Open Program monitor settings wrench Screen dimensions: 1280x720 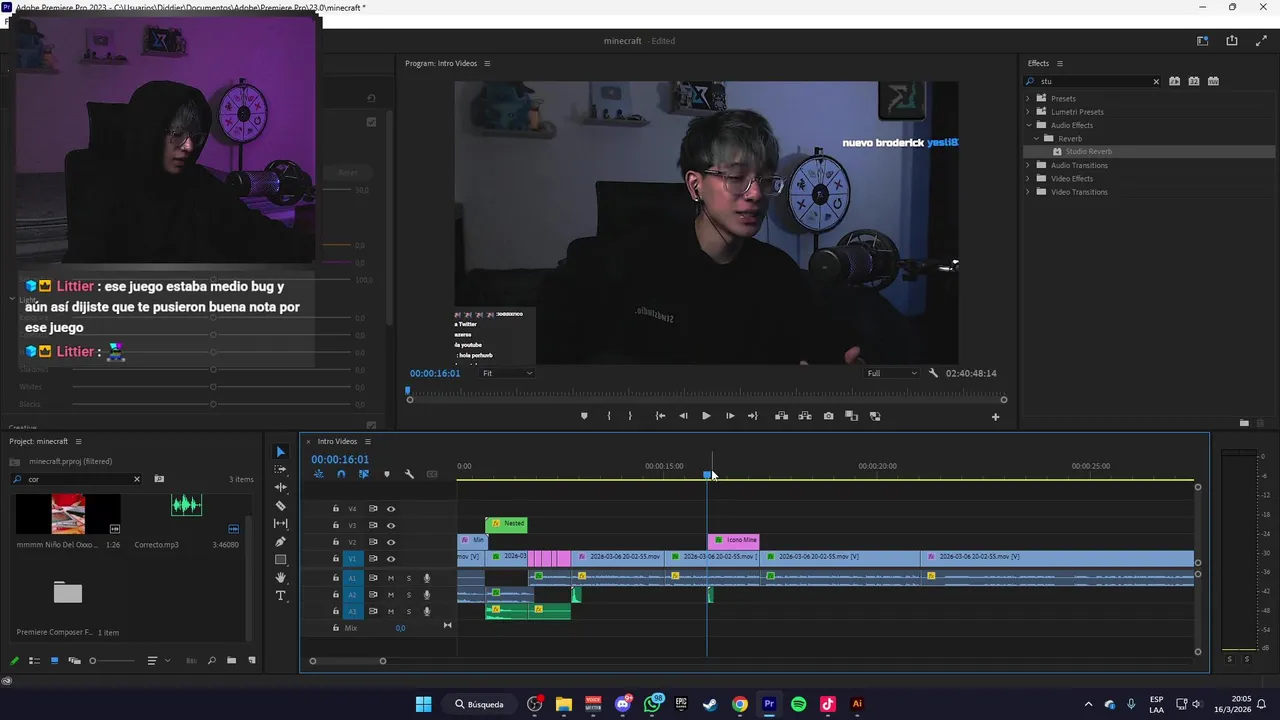(x=933, y=373)
